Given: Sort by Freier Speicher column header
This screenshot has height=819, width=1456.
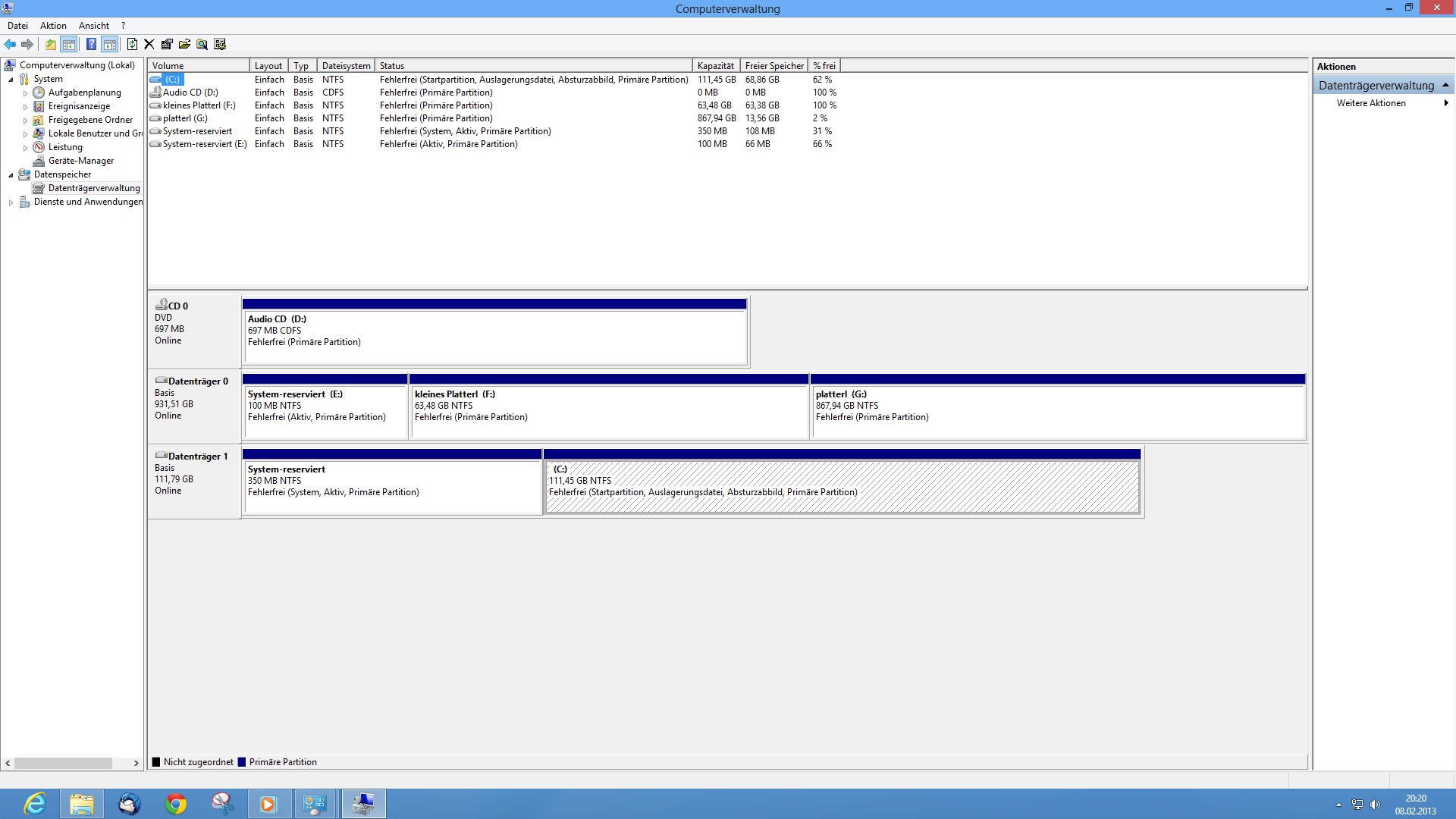Looking at the screenshot, I should click(x=773, y=66).
